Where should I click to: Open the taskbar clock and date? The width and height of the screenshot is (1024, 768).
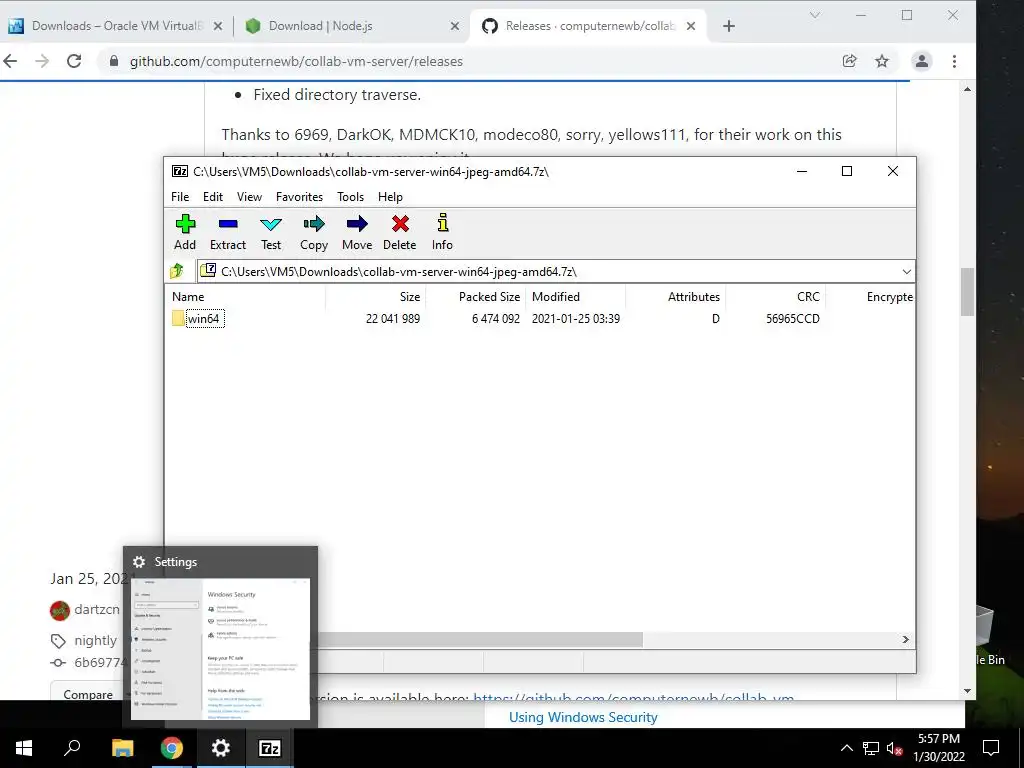coord(938,748)
